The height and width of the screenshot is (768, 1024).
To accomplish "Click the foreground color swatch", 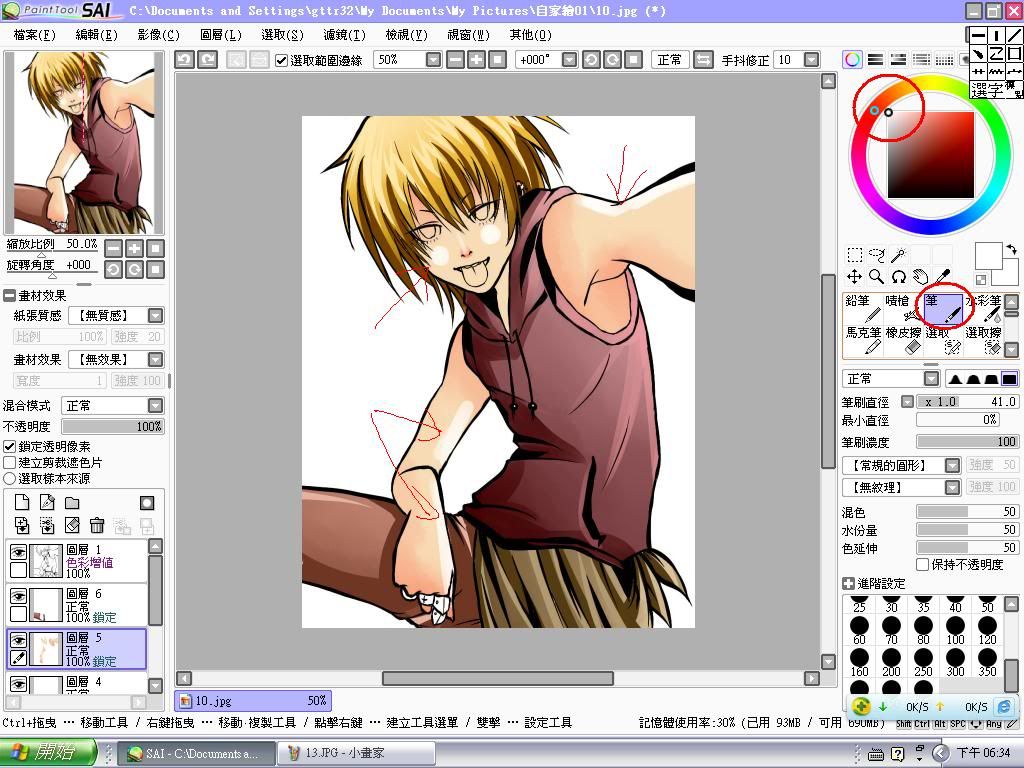I will (988, 256).
